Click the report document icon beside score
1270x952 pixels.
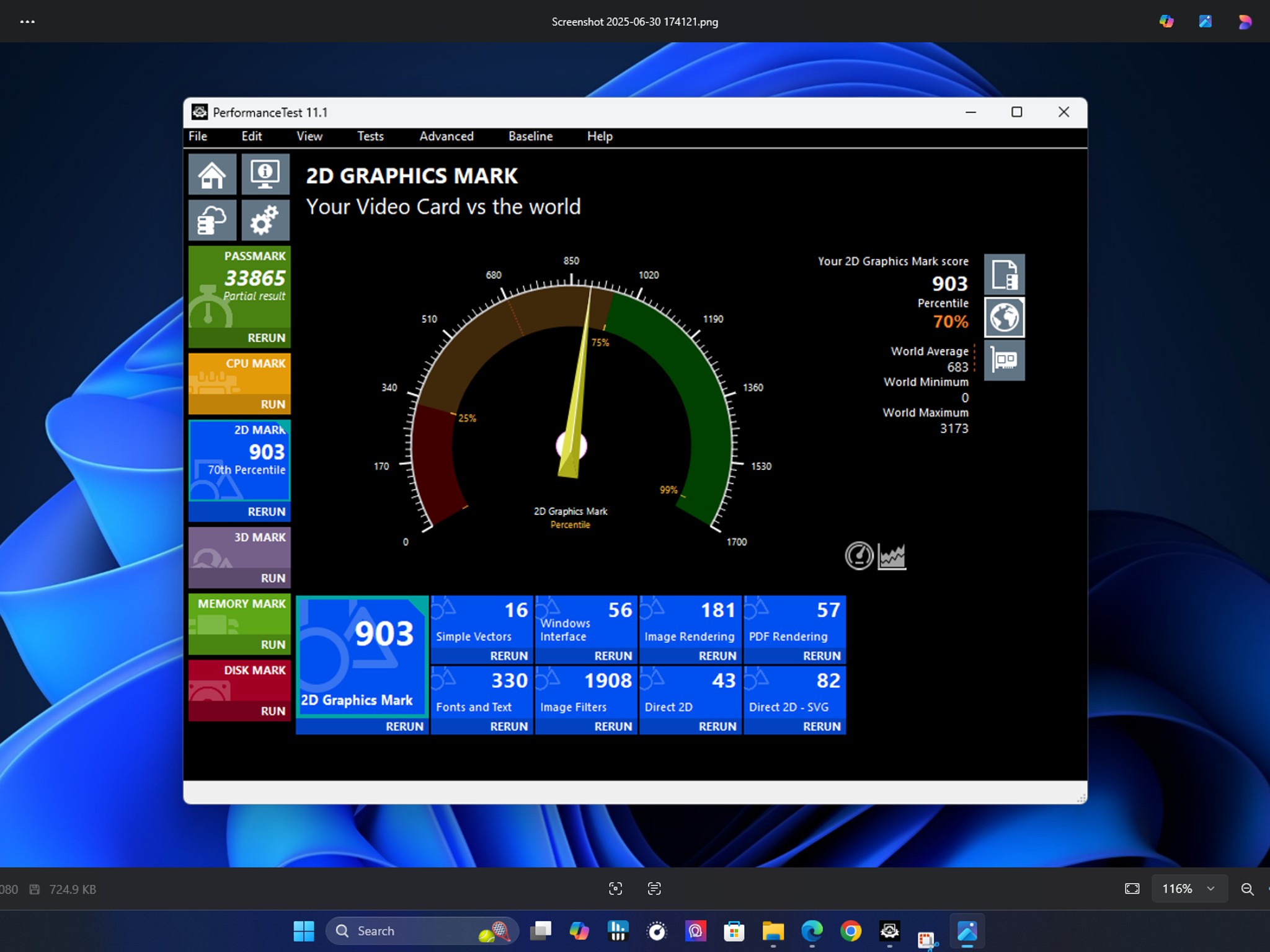pos(1004,275)
